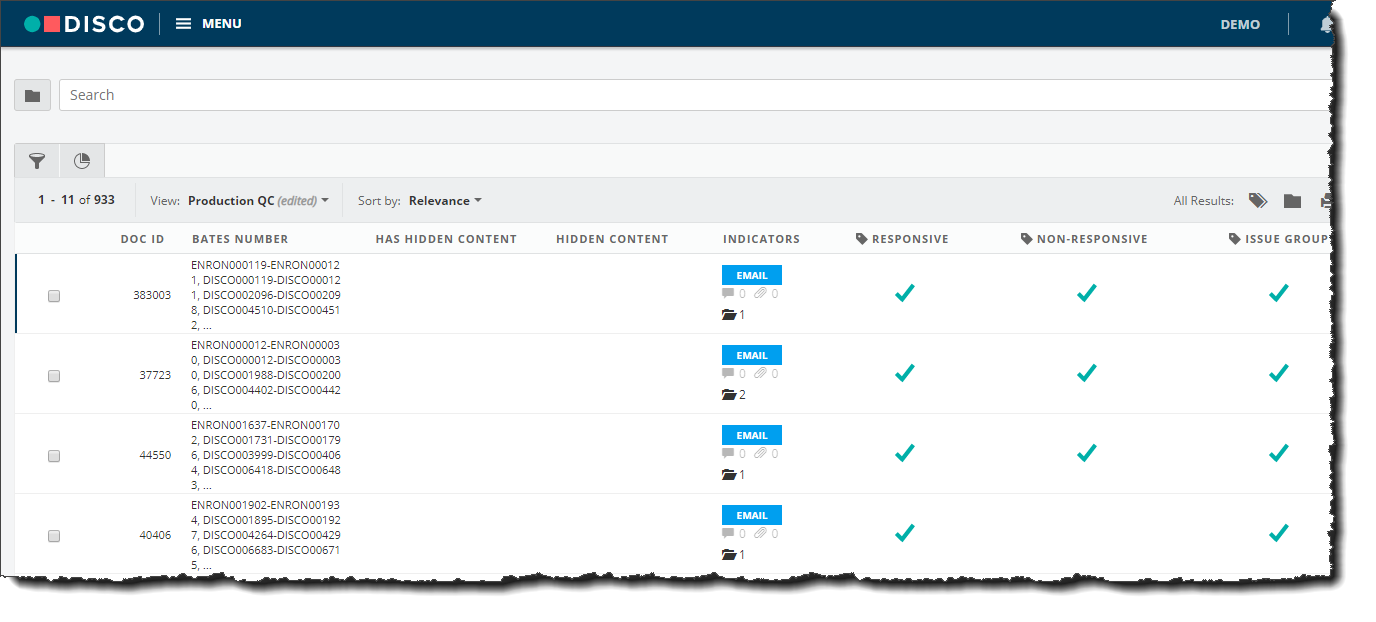
Task: Click Doc ID number 40406
Action: 155,536
